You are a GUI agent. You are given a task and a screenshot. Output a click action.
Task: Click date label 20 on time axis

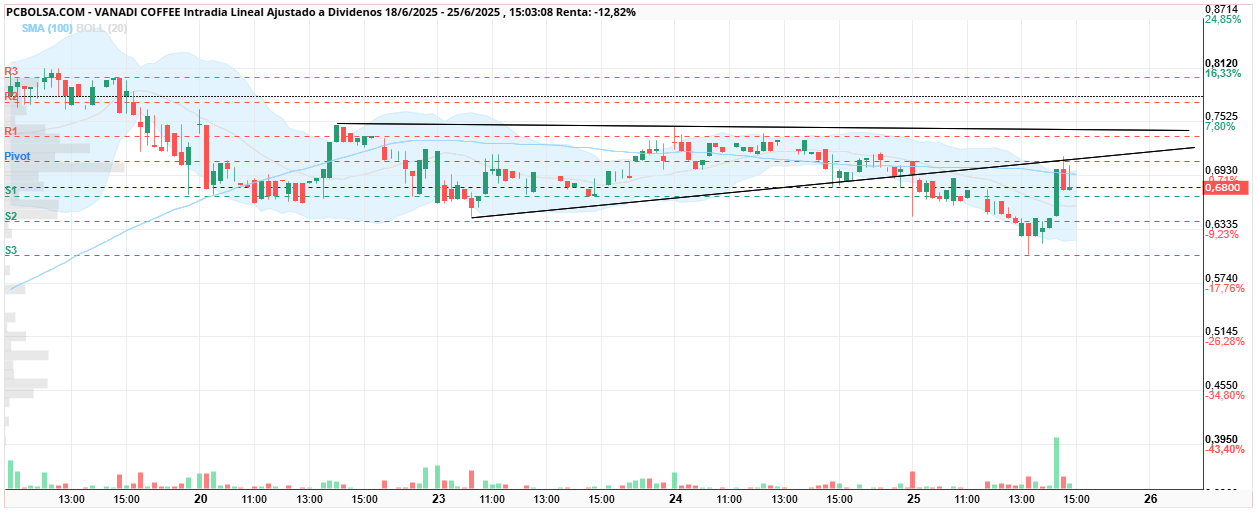tap(200, 498)
